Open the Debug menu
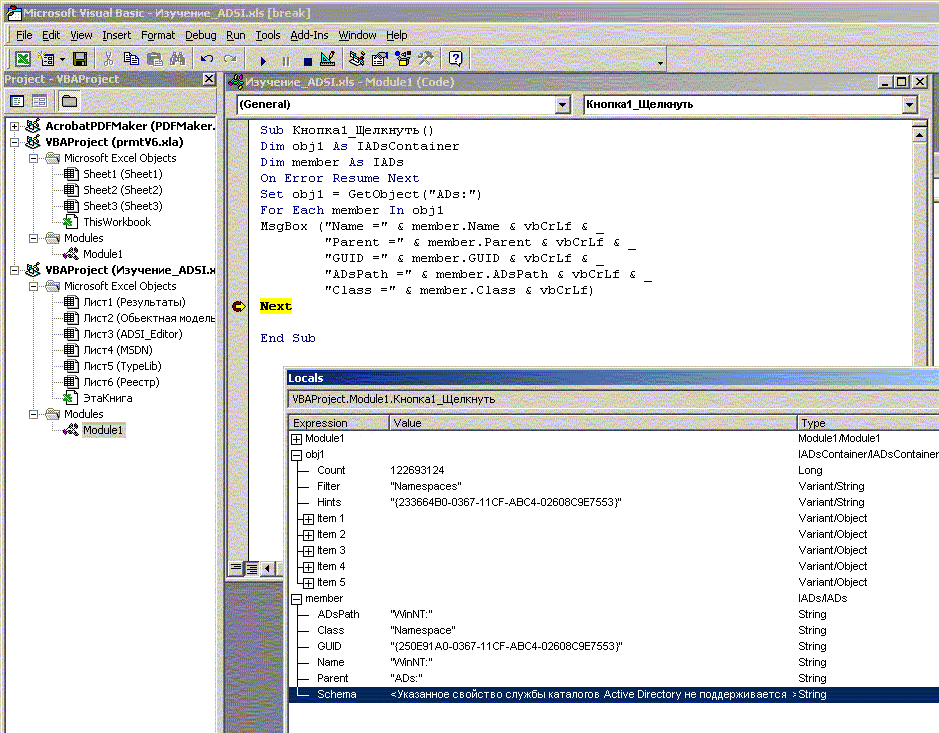939x733 pixels. 200,35
